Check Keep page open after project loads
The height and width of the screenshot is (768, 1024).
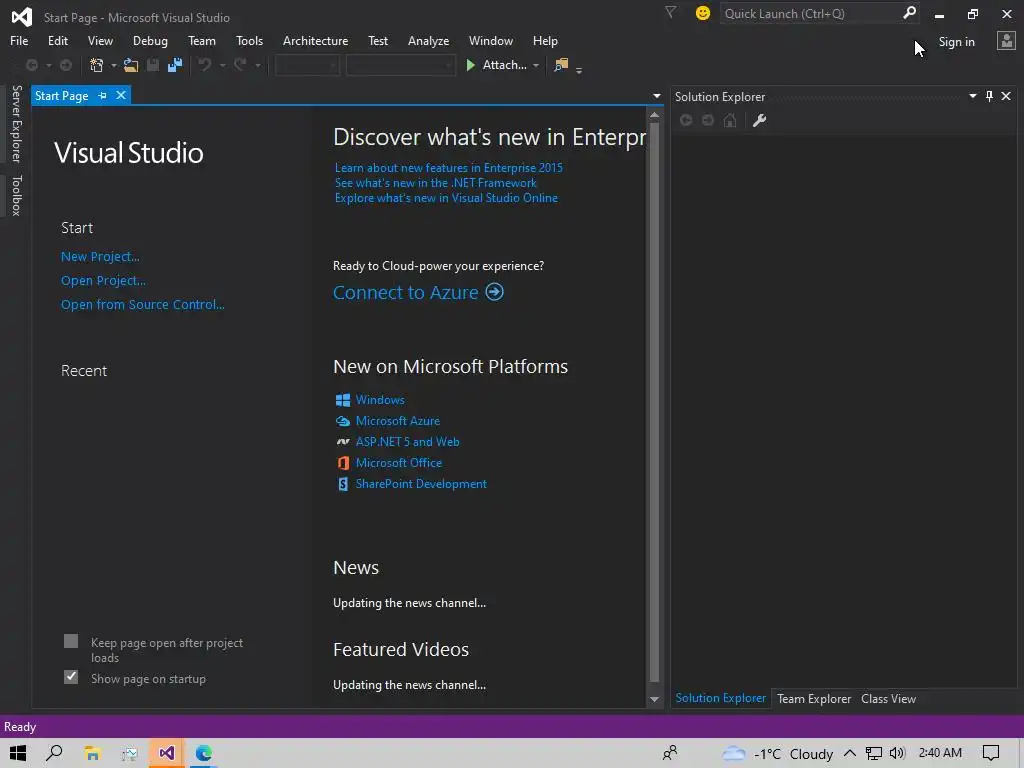point(71,641)
